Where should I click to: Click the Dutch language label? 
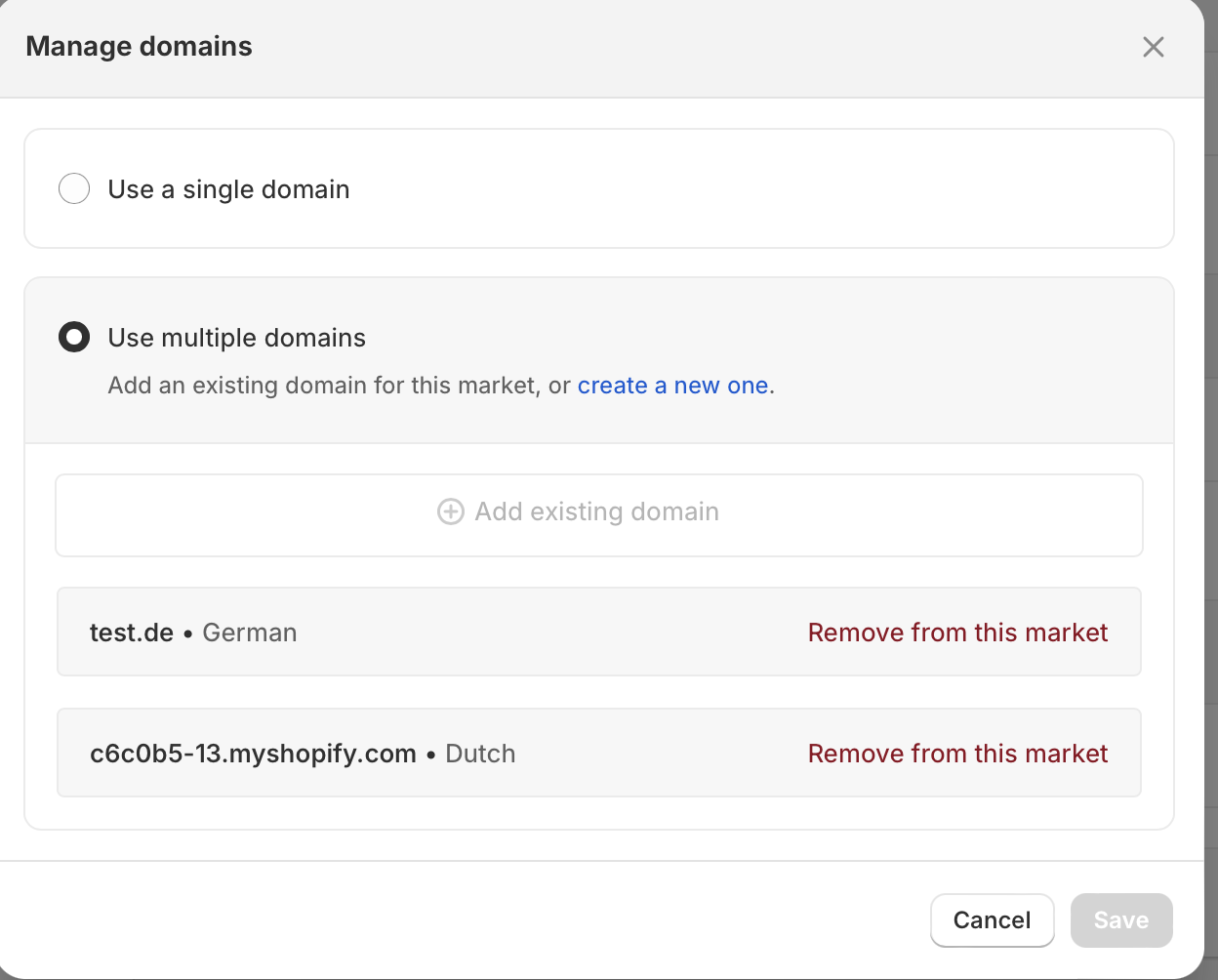coord(480,754)
